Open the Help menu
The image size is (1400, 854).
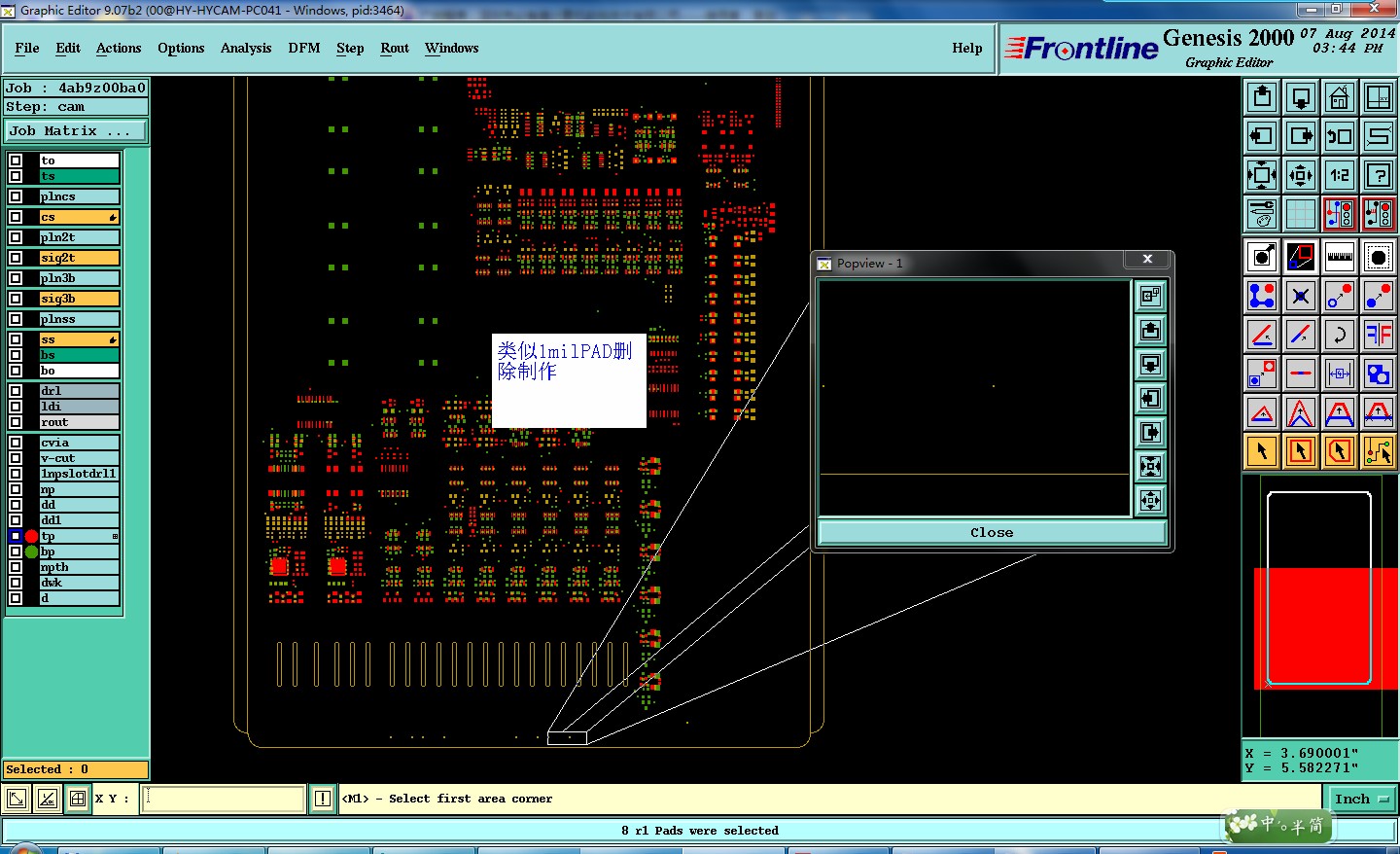967,48
